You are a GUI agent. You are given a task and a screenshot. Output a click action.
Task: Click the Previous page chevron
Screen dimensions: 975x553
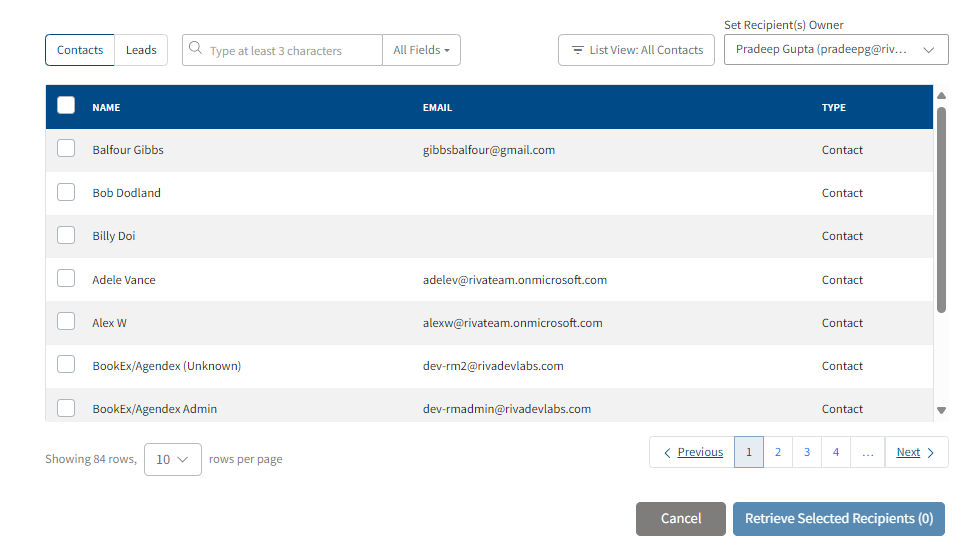[x=667, y=453]
